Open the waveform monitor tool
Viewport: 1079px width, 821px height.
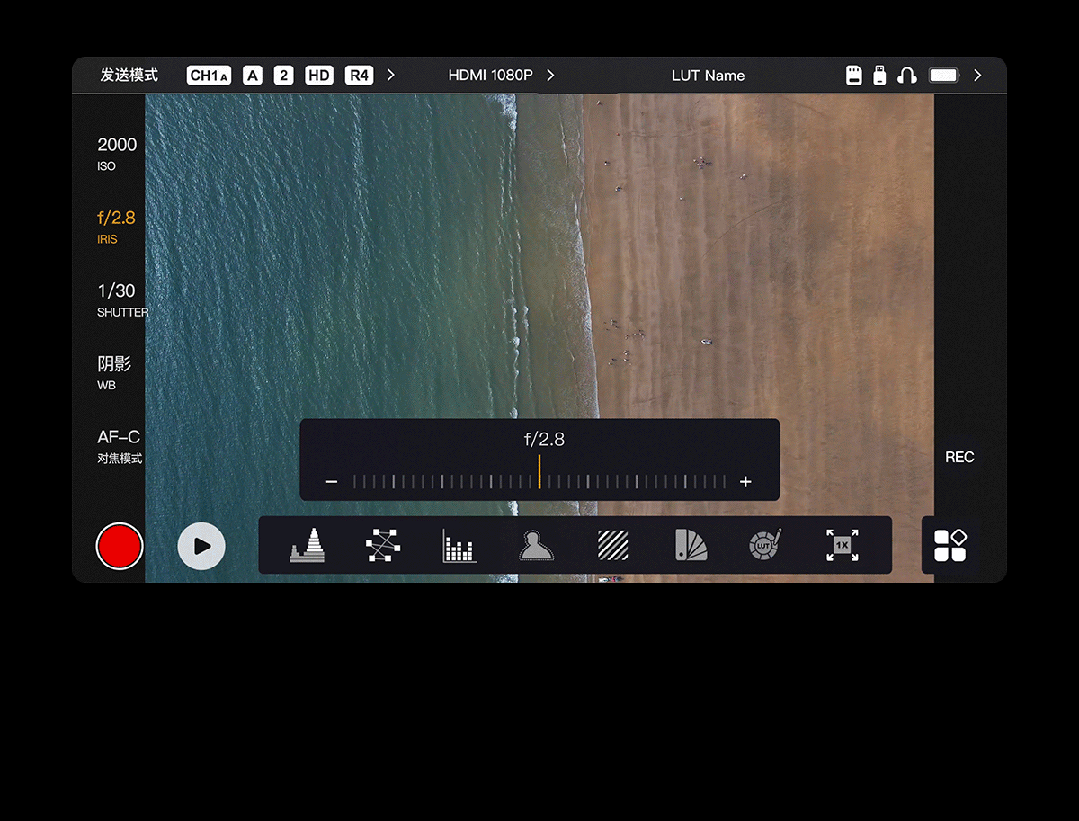click(x=307, y=545)
